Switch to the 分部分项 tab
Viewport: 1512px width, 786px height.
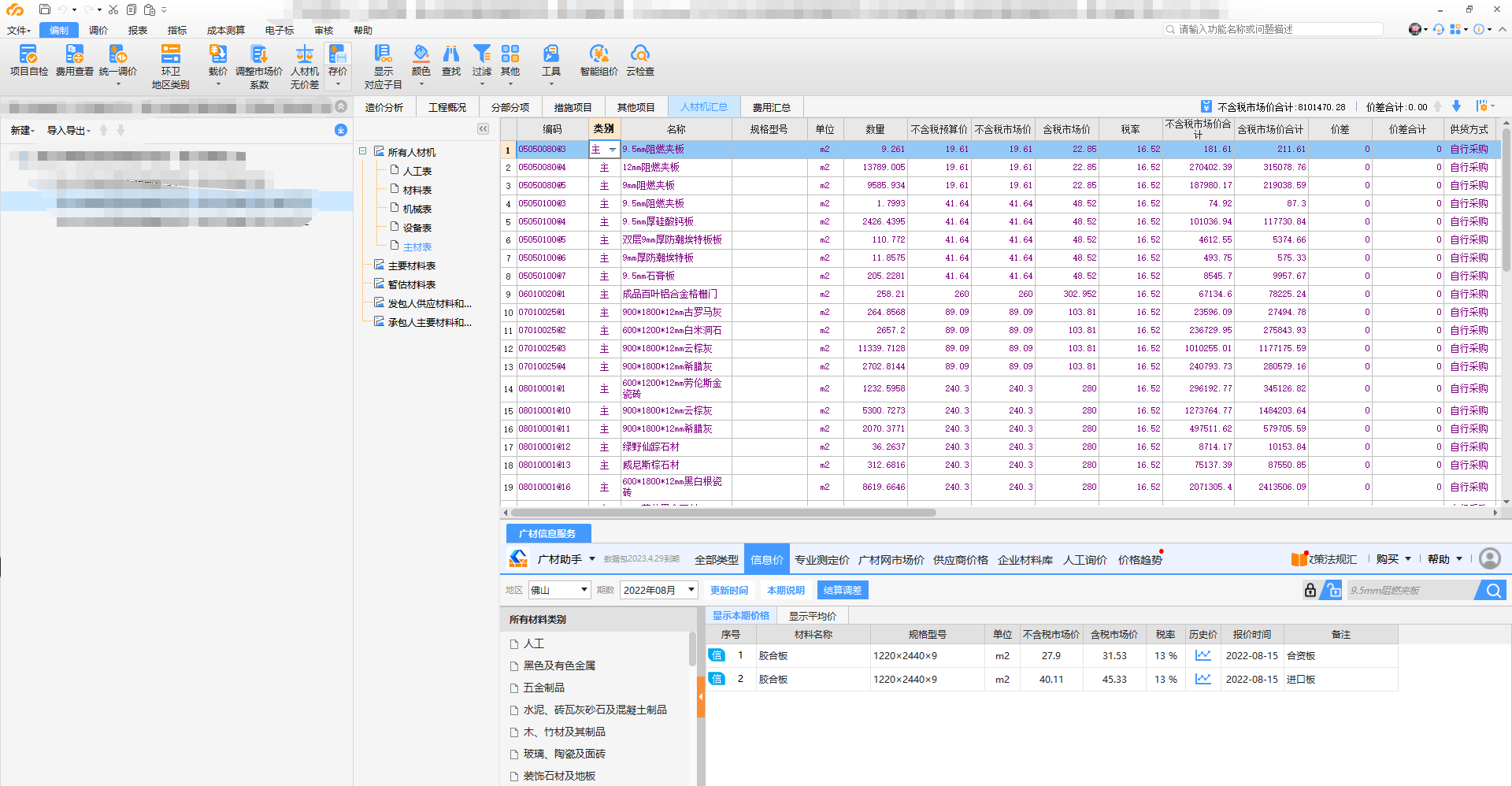[x=510, y=107]
